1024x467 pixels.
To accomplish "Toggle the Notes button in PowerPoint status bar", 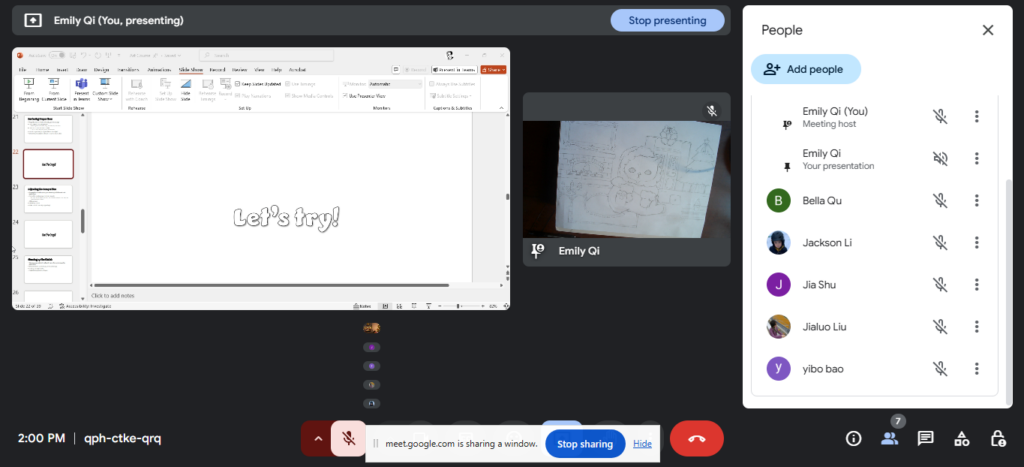I will coord(362,306).
